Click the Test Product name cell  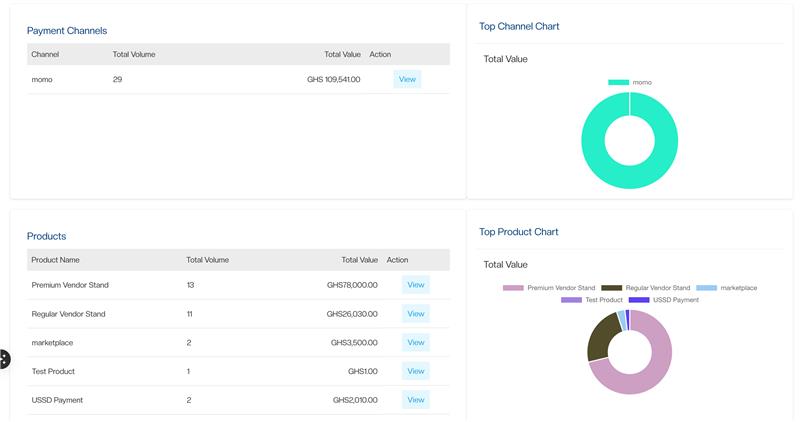(x=53, y=371)
